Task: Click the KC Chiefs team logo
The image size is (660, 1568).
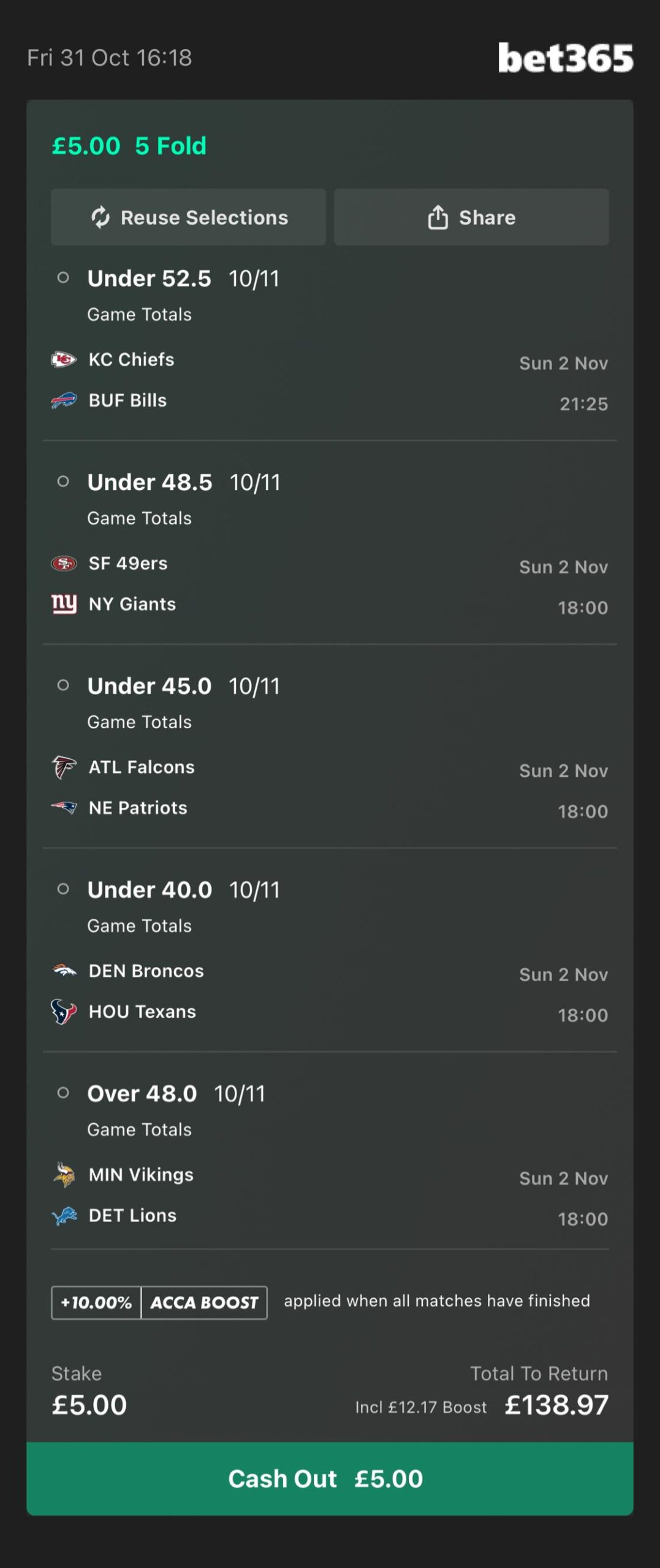Action: 64,360
